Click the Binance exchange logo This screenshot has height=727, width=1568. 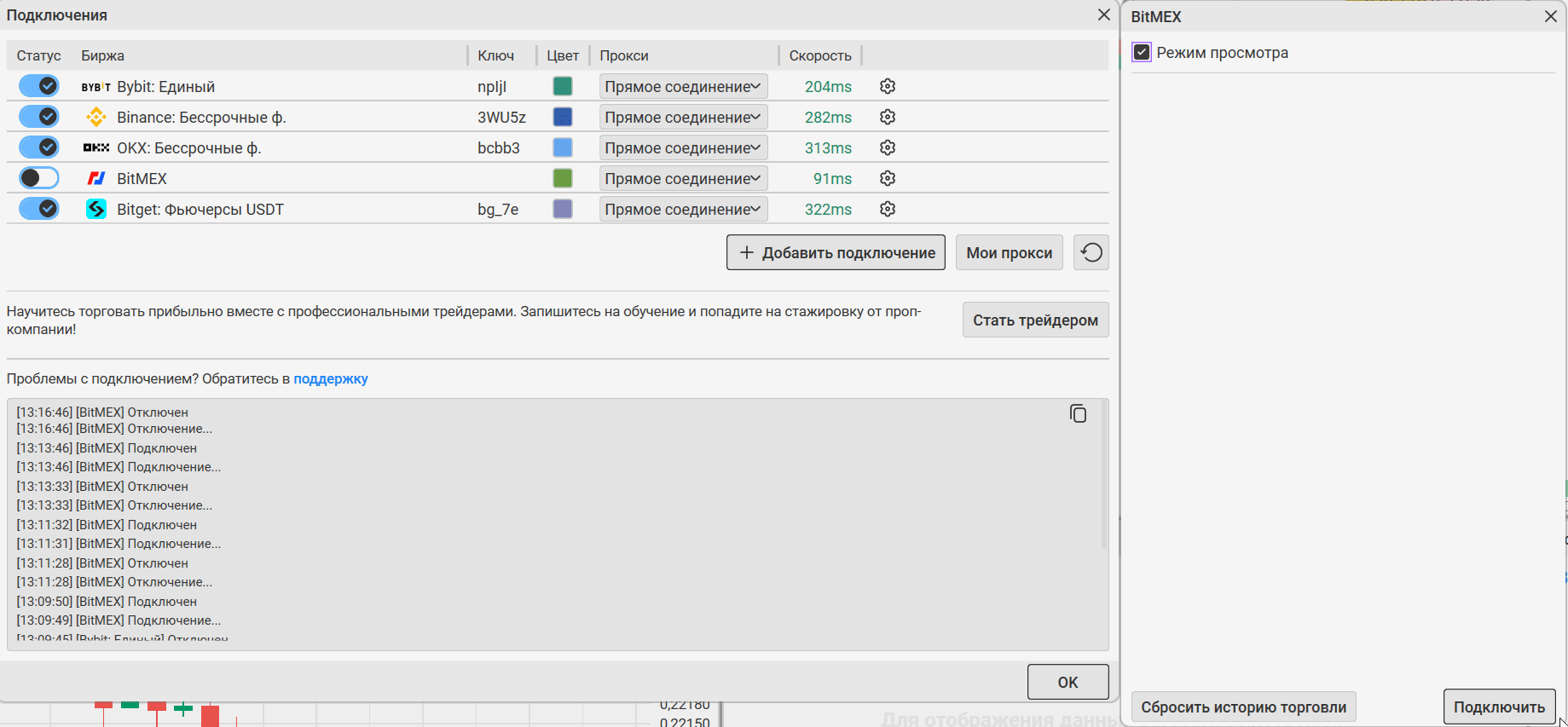click(96, 117)
